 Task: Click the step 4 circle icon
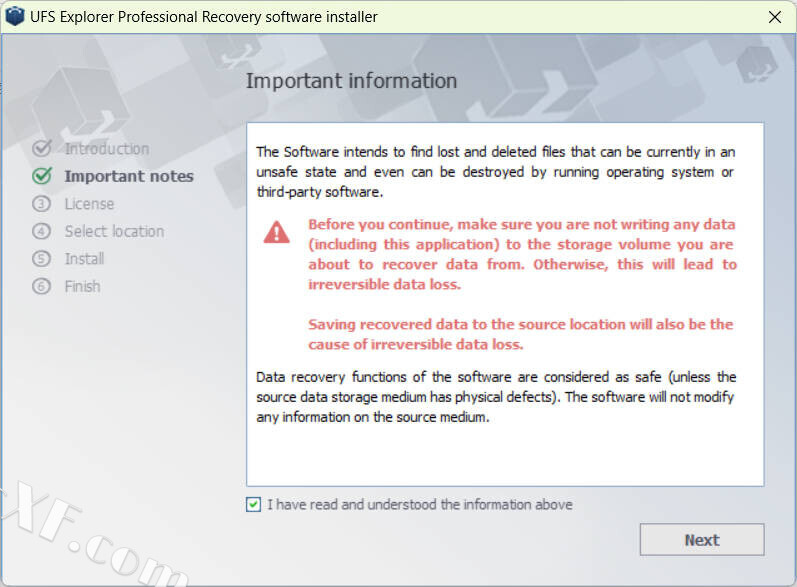pyautogui.click(x=42, y=231)
